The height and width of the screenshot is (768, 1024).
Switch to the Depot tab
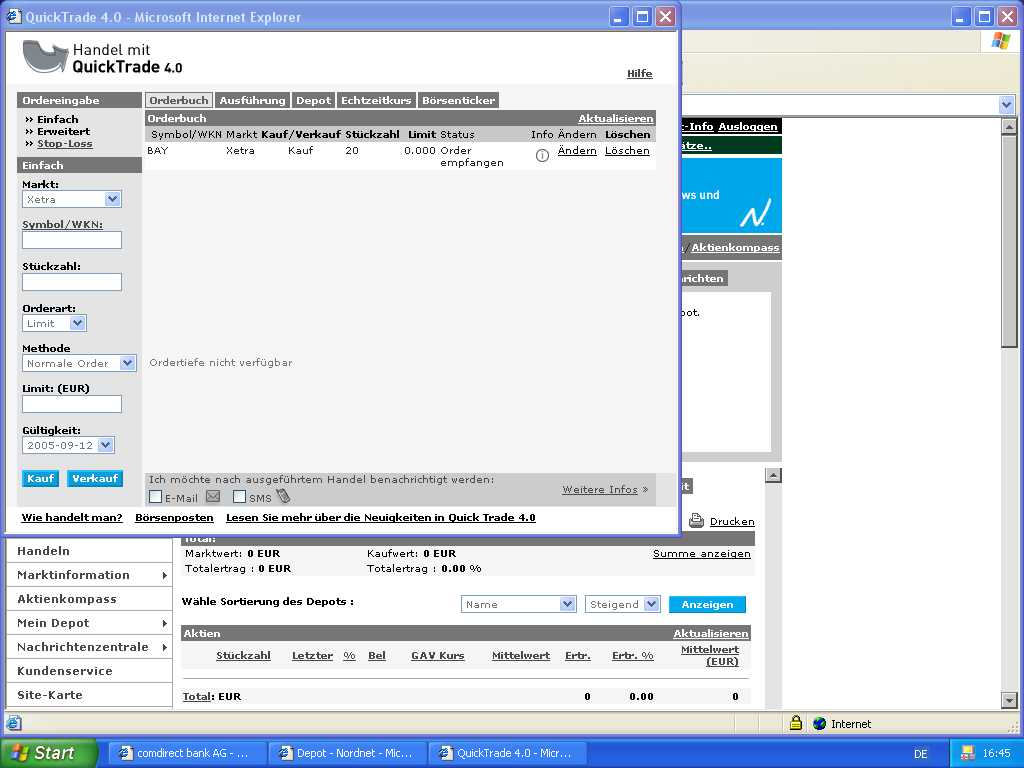(313, 100)
